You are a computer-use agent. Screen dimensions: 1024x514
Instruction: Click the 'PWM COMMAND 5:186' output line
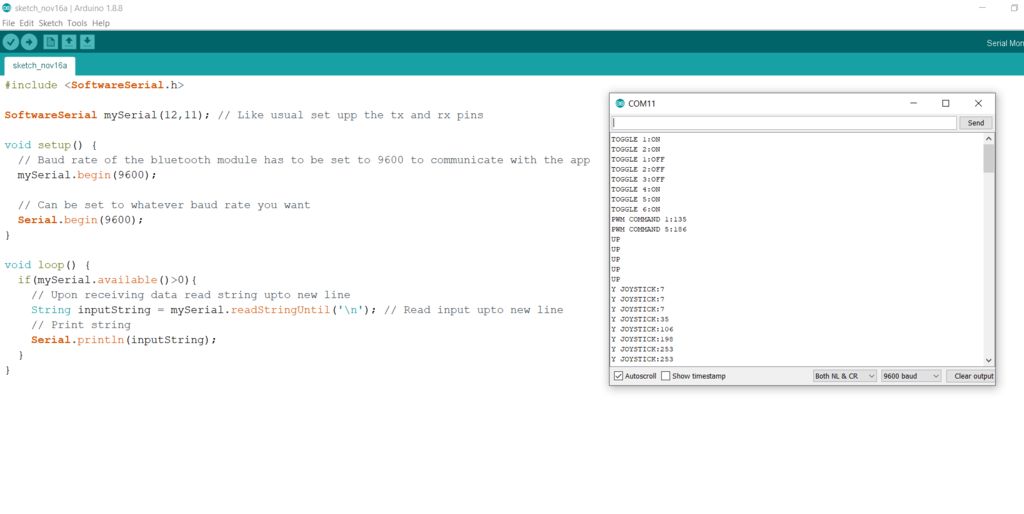point(648,229)
